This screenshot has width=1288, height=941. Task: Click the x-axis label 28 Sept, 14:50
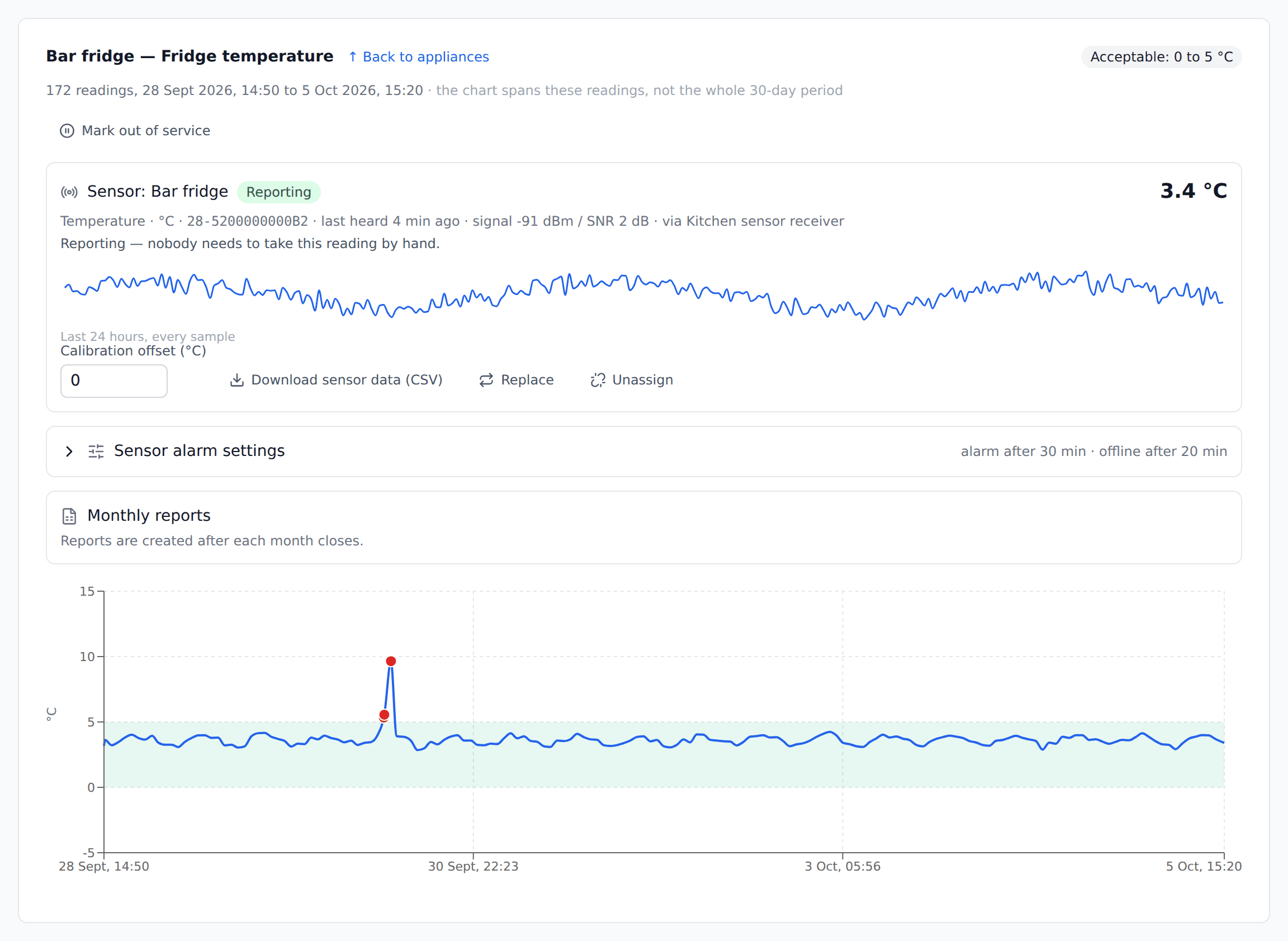[104, 867]
